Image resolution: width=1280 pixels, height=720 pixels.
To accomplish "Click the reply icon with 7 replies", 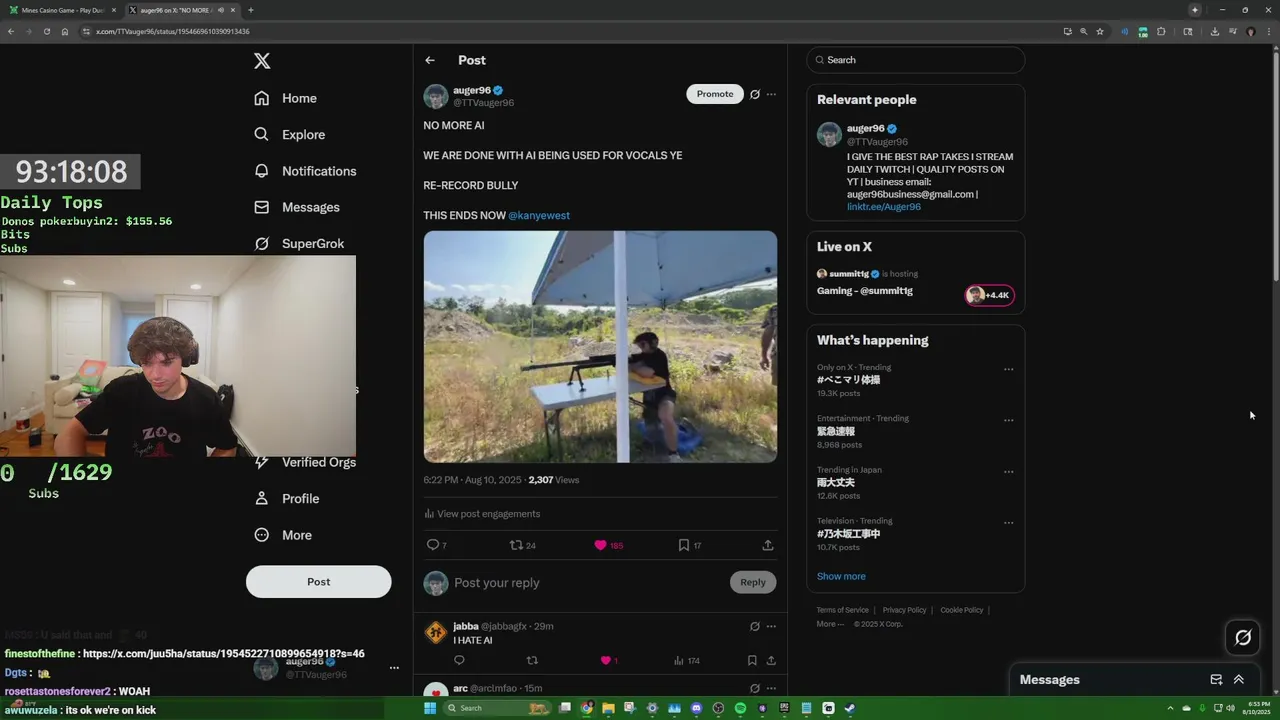I will 436,545.
